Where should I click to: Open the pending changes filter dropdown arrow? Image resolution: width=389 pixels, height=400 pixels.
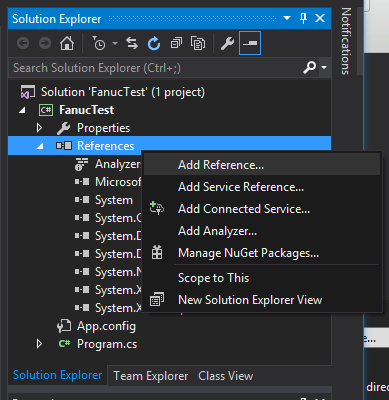[115, 43]
